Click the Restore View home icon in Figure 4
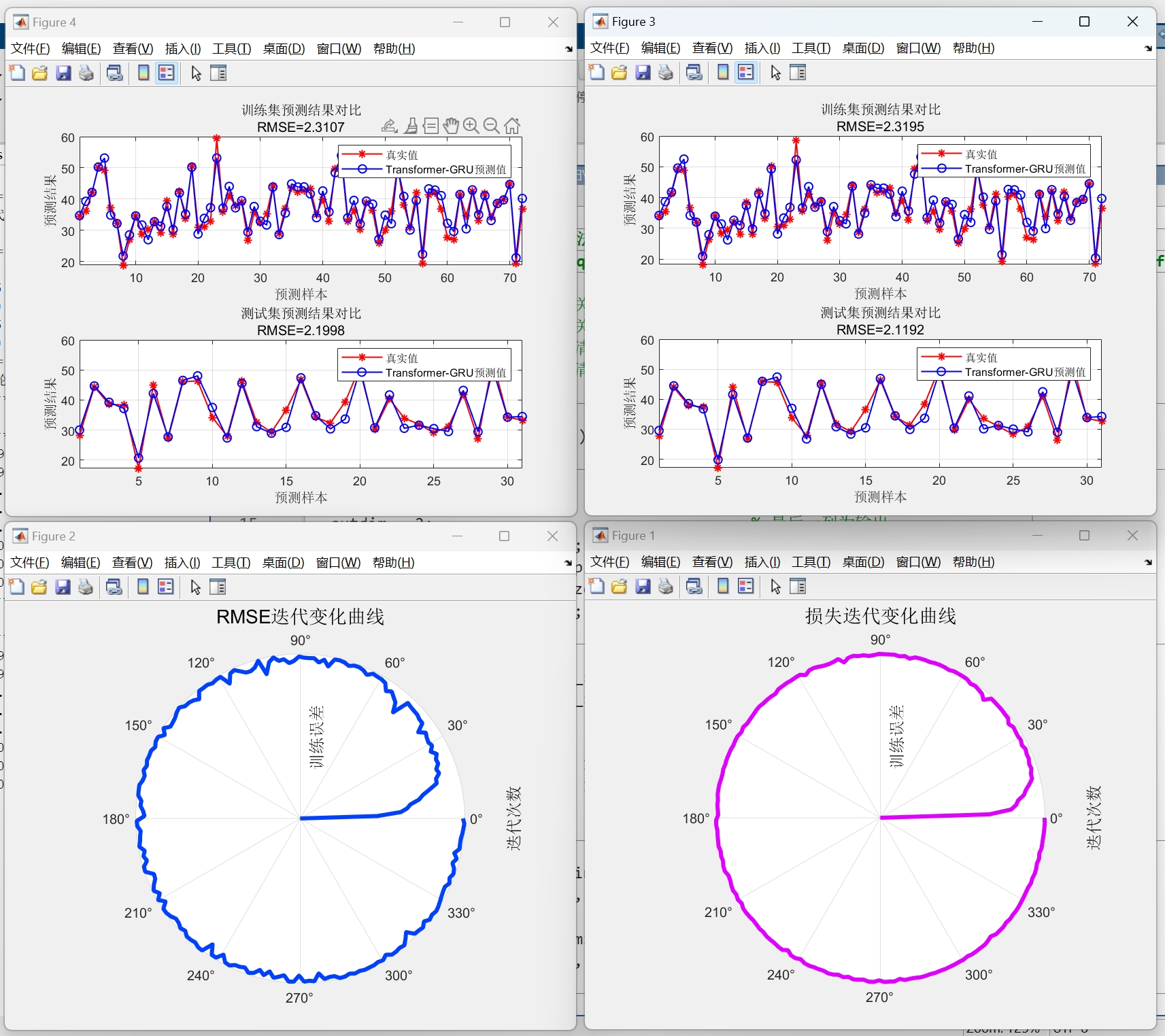The width and height of the screenshot is (1165, 1036). (x=512, y=125)
